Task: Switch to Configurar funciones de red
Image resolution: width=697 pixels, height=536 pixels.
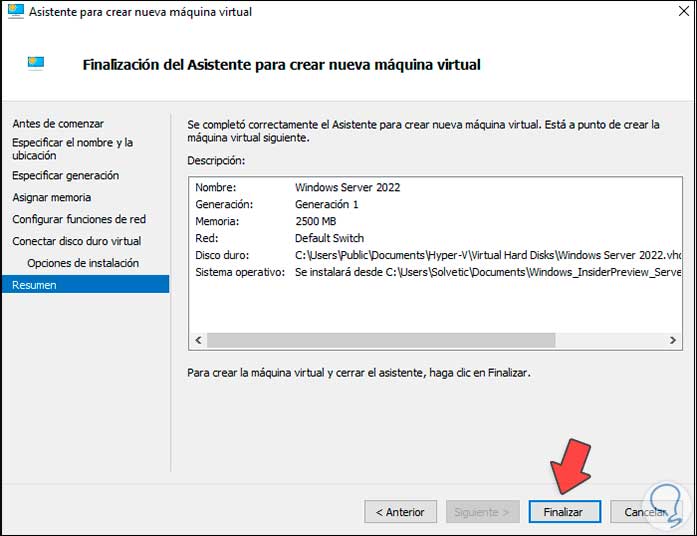Action: point(79,219)
